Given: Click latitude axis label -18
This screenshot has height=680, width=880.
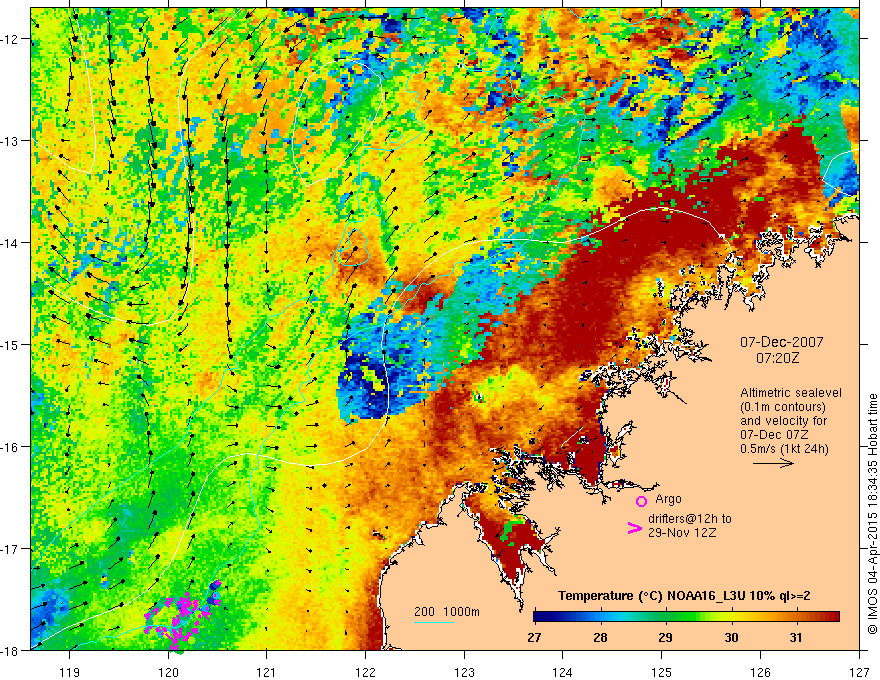Looking at the screenshot, I should click(x=11, y=651).
